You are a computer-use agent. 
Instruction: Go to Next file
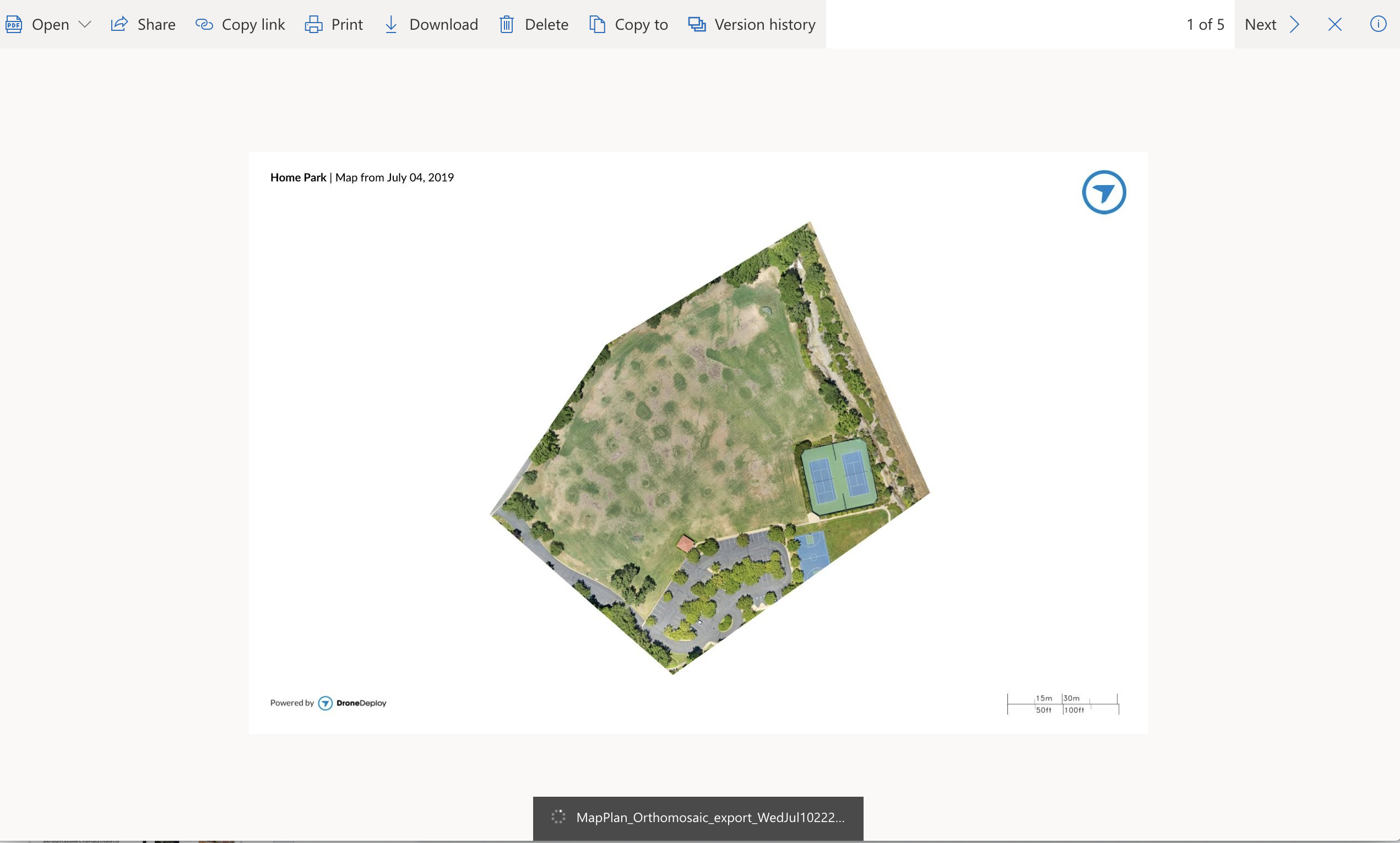click(1260, 24)
